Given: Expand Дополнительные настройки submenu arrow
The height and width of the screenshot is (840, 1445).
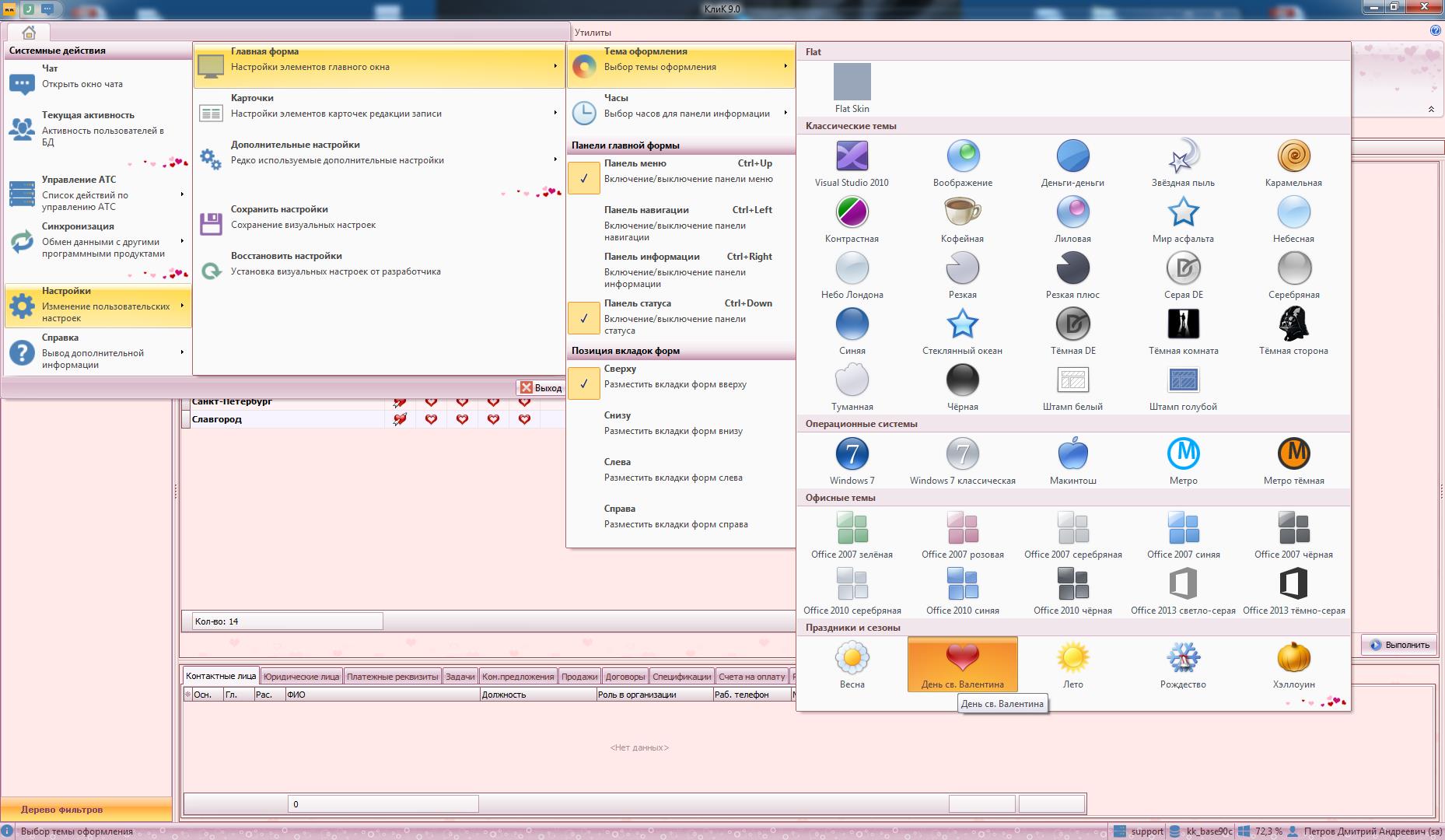Looking at the screenshot, I should [555, 159].
